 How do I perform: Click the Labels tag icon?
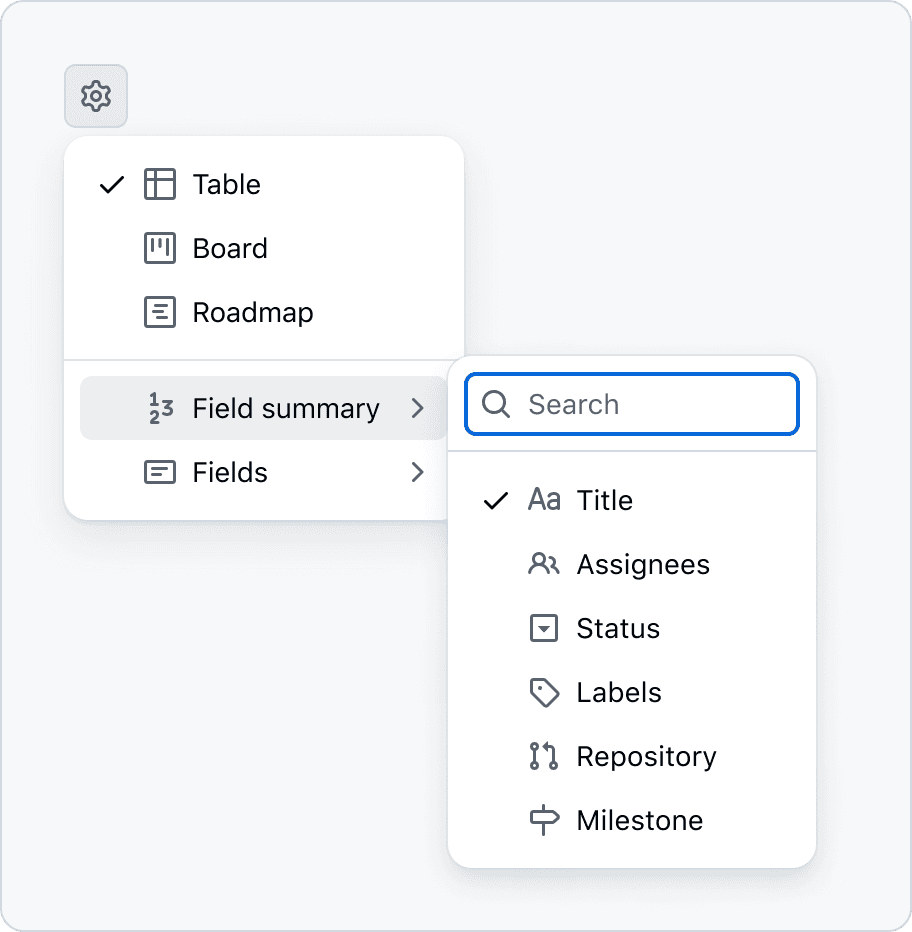coord(543,692)
